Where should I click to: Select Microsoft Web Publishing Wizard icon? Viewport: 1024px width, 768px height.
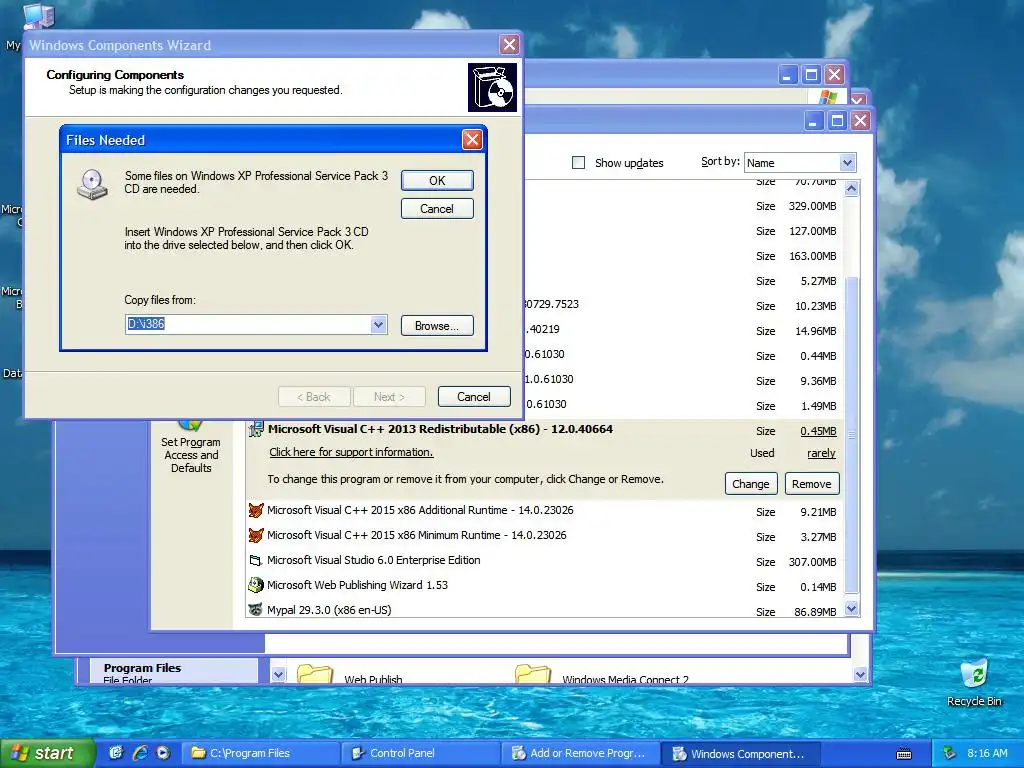256,585
